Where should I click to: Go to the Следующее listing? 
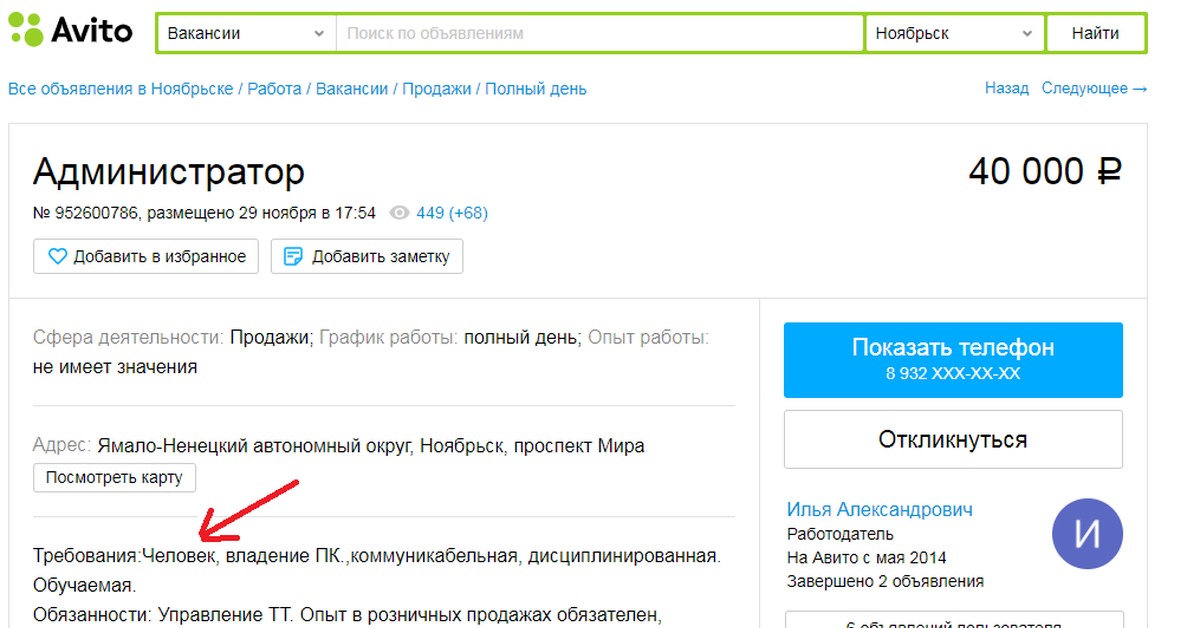(1094, 88)
